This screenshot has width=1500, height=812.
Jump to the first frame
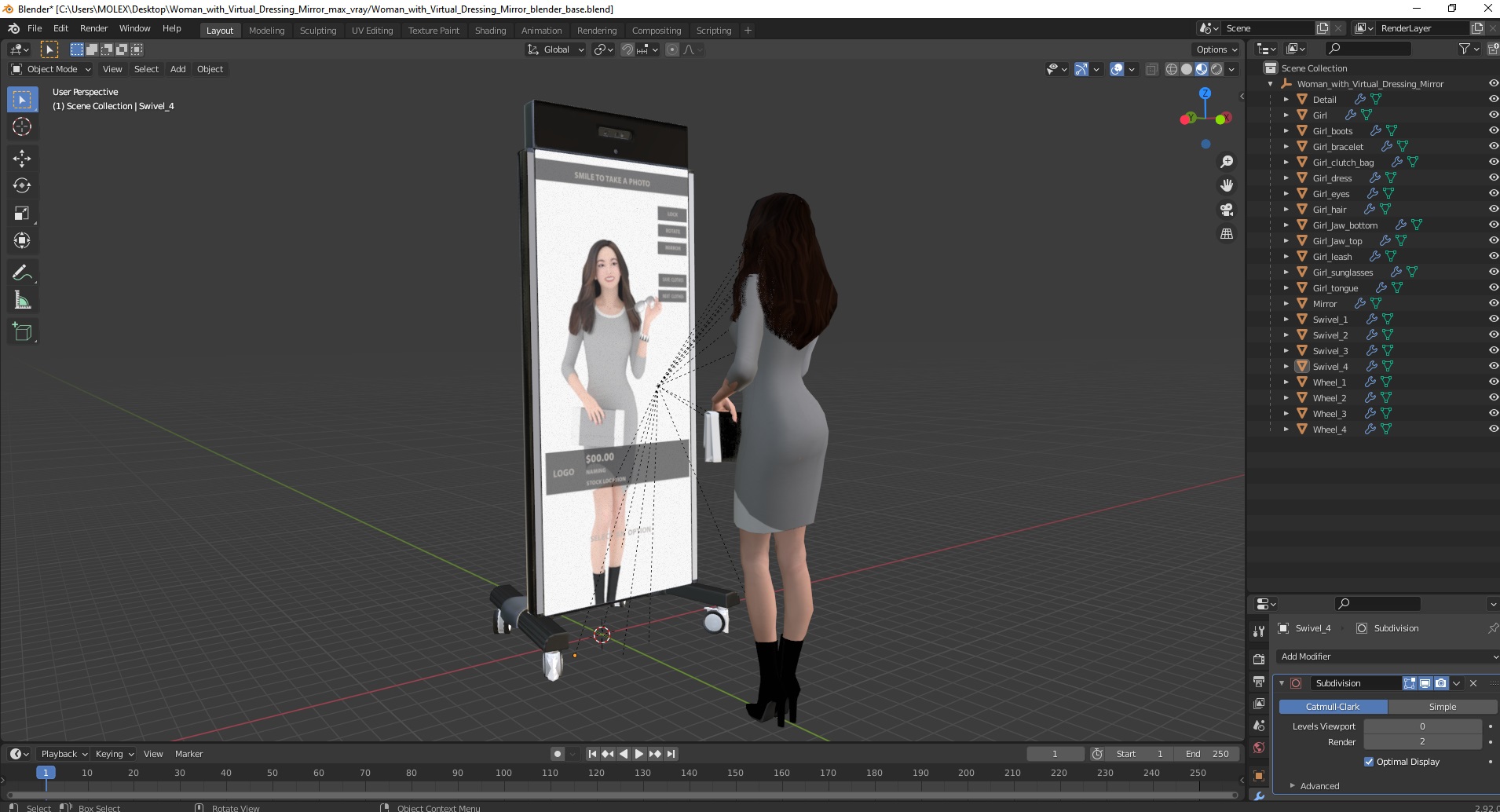point(592,754)
